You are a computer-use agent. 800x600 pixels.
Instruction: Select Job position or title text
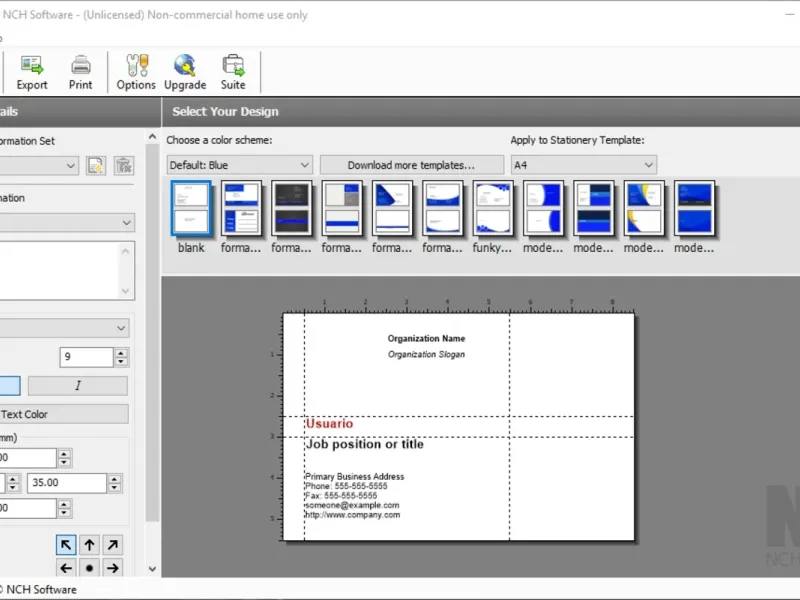point(364,444)
